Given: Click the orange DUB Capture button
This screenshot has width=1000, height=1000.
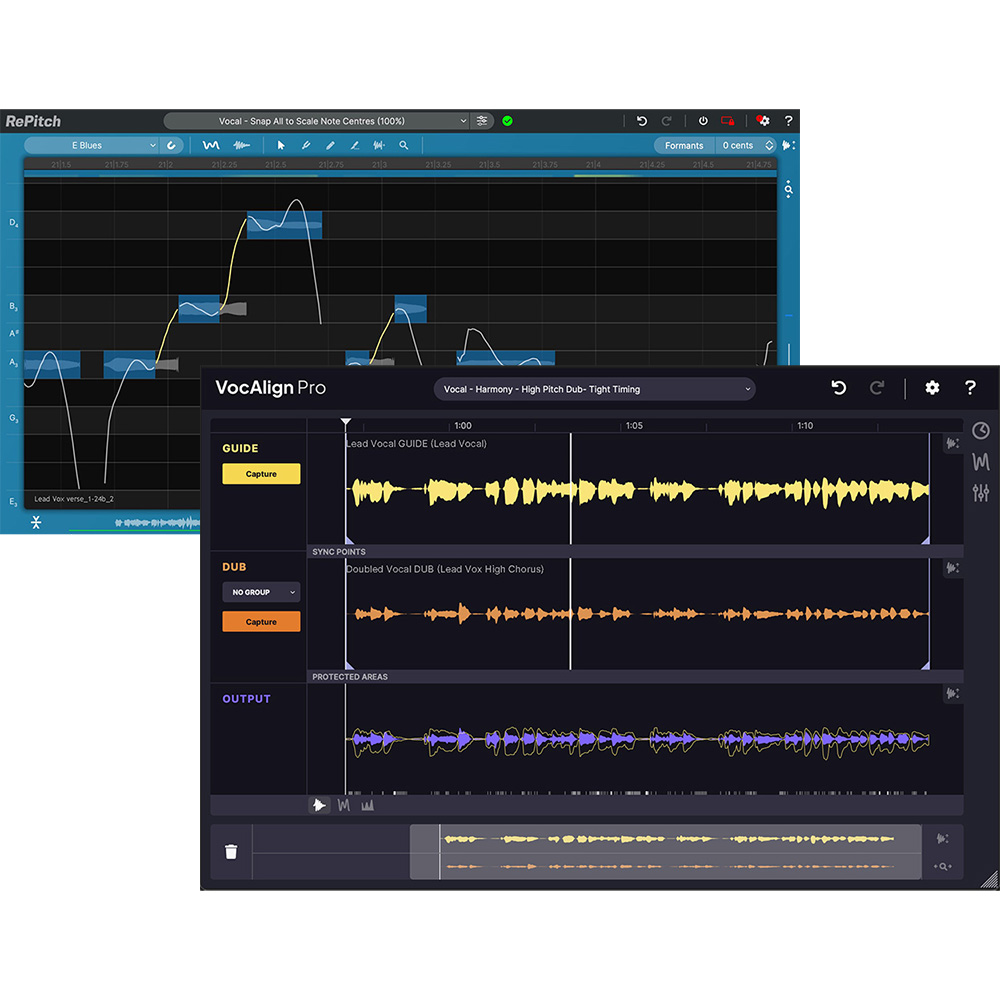Looking at the screenshot, I should pyautogui.click(x=261, y=622).
